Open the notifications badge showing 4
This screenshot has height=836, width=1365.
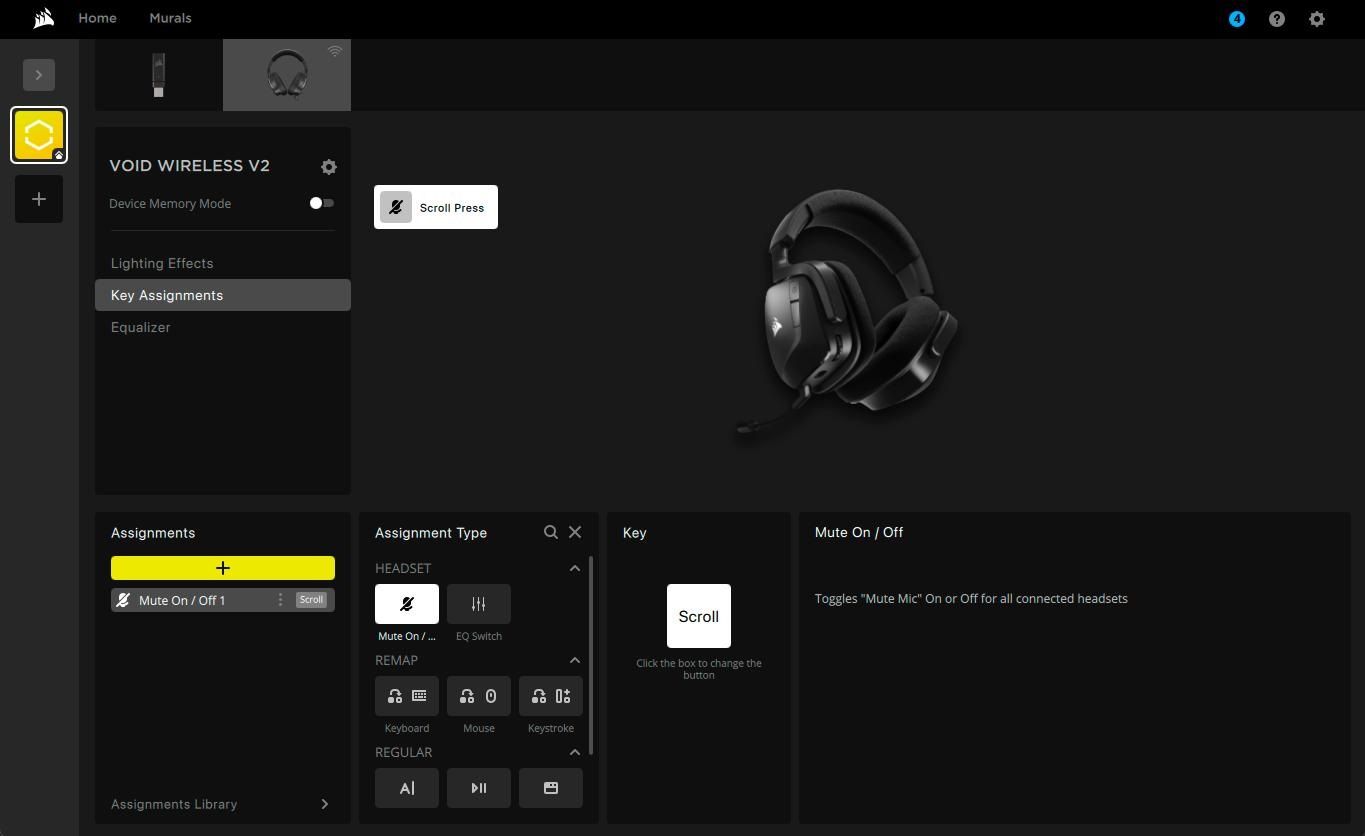tap(1237, 18)
